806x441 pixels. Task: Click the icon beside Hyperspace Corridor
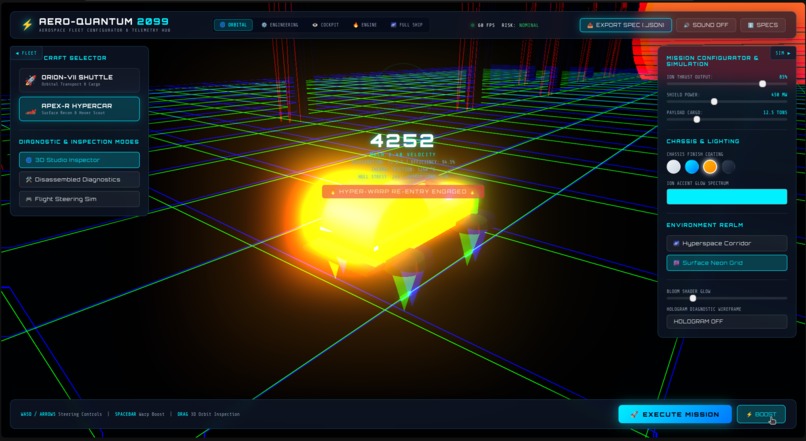(x=676, y=243)
